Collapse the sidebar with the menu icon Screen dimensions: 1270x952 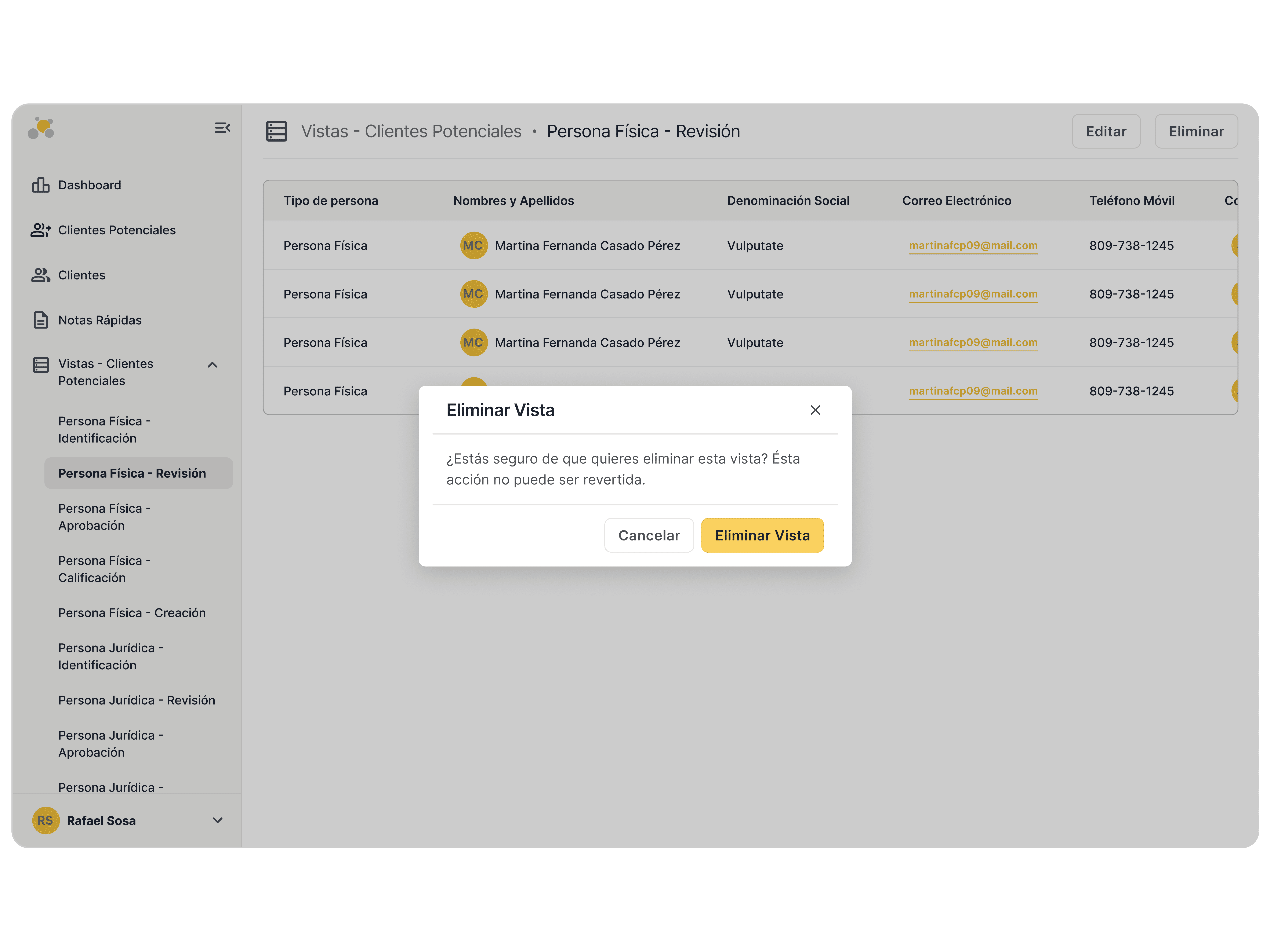pyautogui.click(x=222, y=128)
